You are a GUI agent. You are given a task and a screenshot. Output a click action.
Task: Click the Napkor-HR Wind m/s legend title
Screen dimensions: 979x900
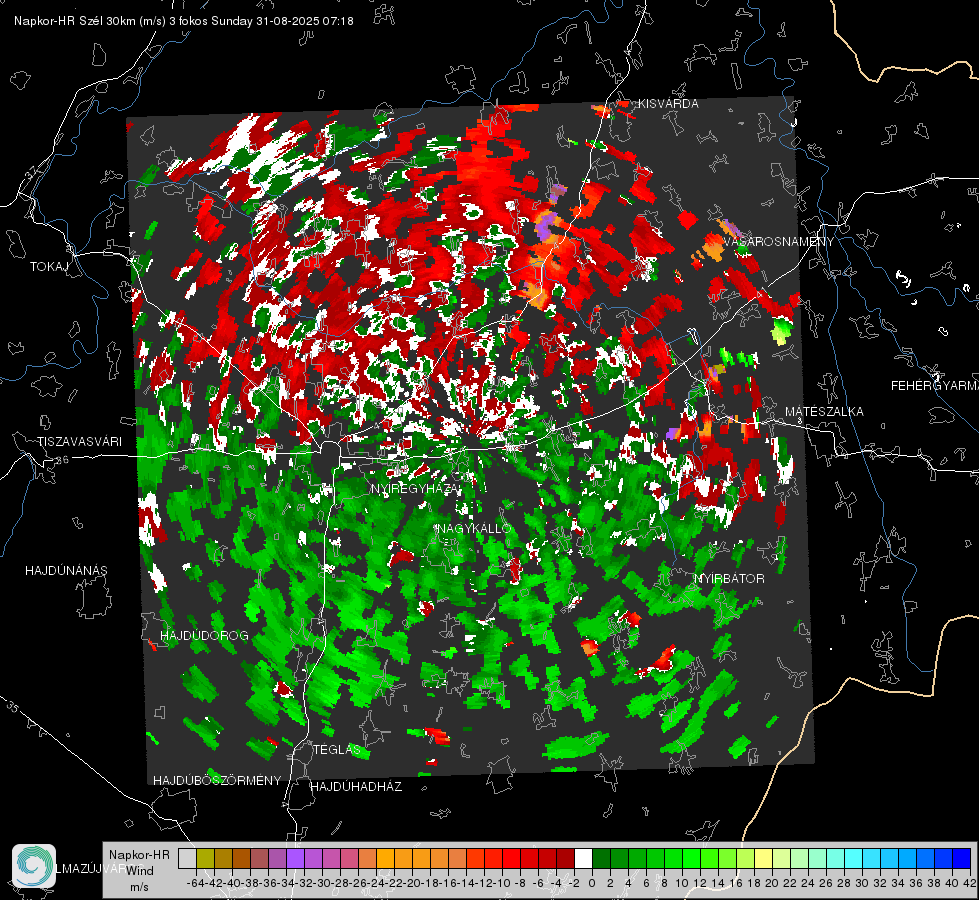point(139,871)
